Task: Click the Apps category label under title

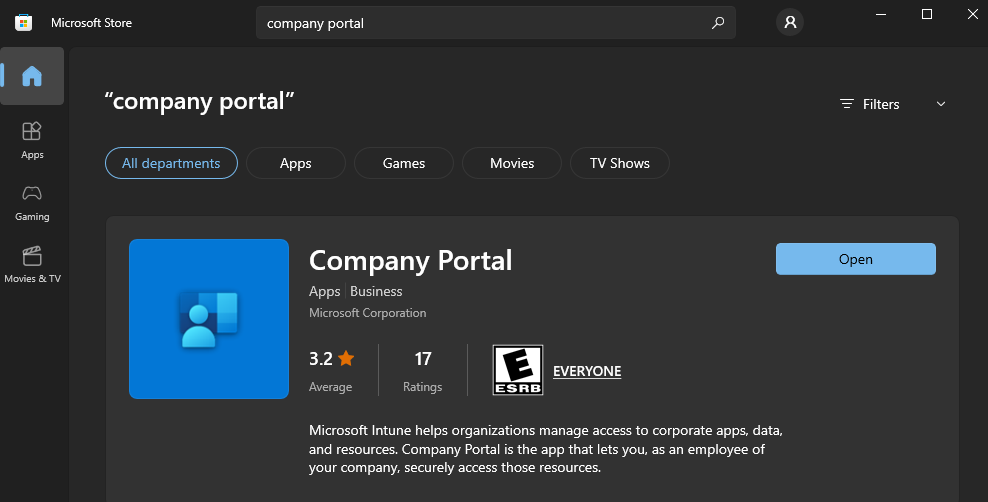Action: (325, 291)
